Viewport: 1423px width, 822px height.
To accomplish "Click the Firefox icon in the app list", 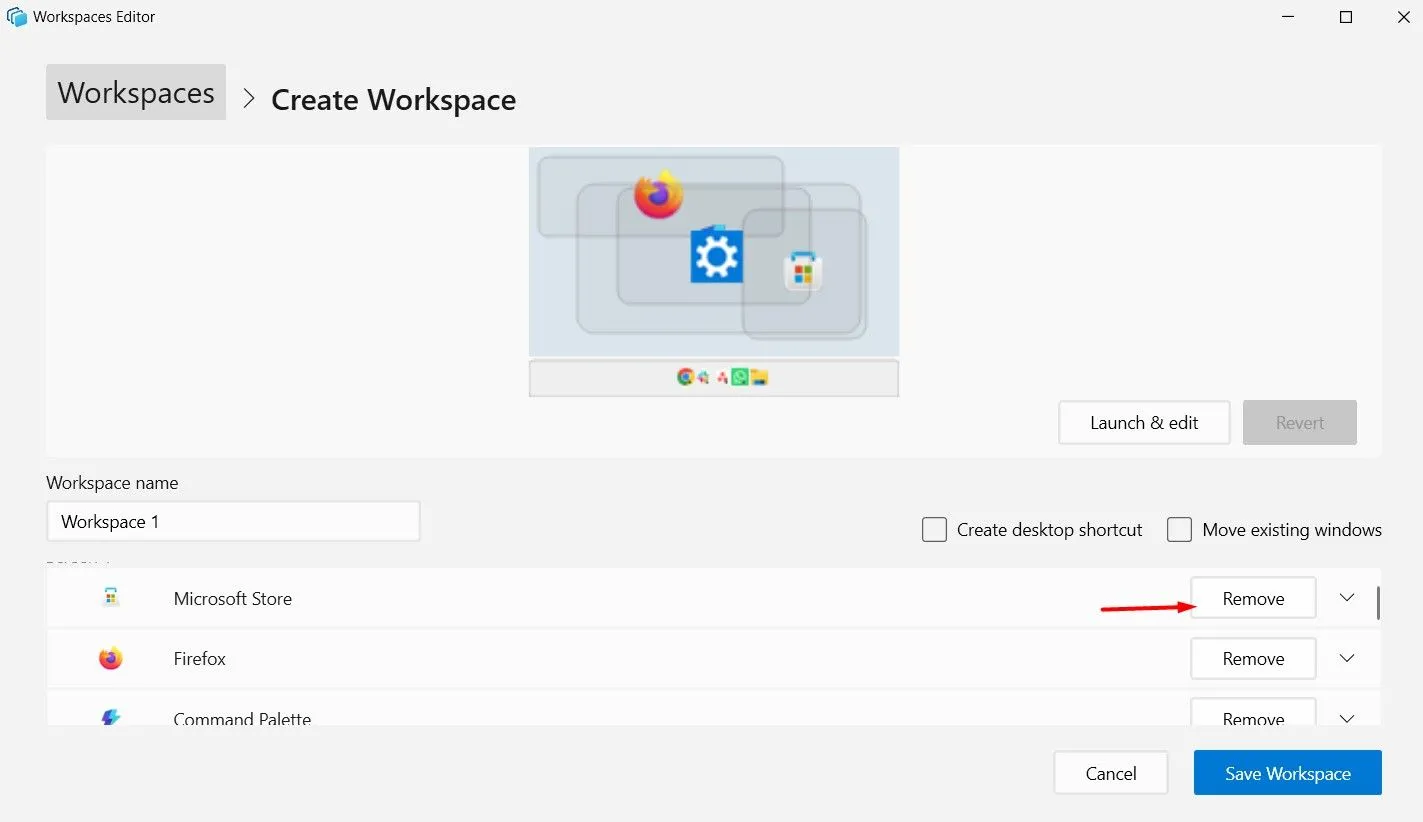I will click(110, 658).
